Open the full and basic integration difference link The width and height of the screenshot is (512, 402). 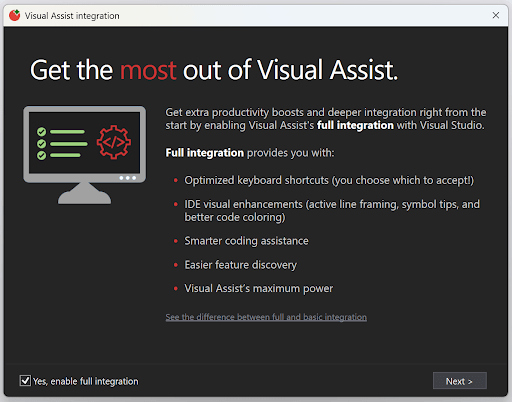(x=266, y=317)
